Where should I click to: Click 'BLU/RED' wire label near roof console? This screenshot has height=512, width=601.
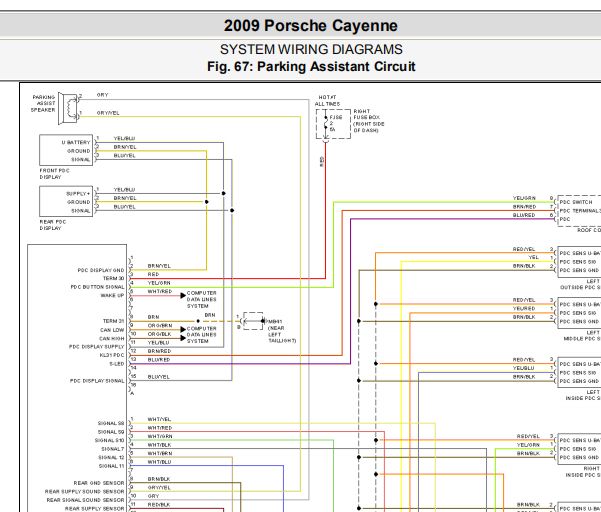[524, 215]
